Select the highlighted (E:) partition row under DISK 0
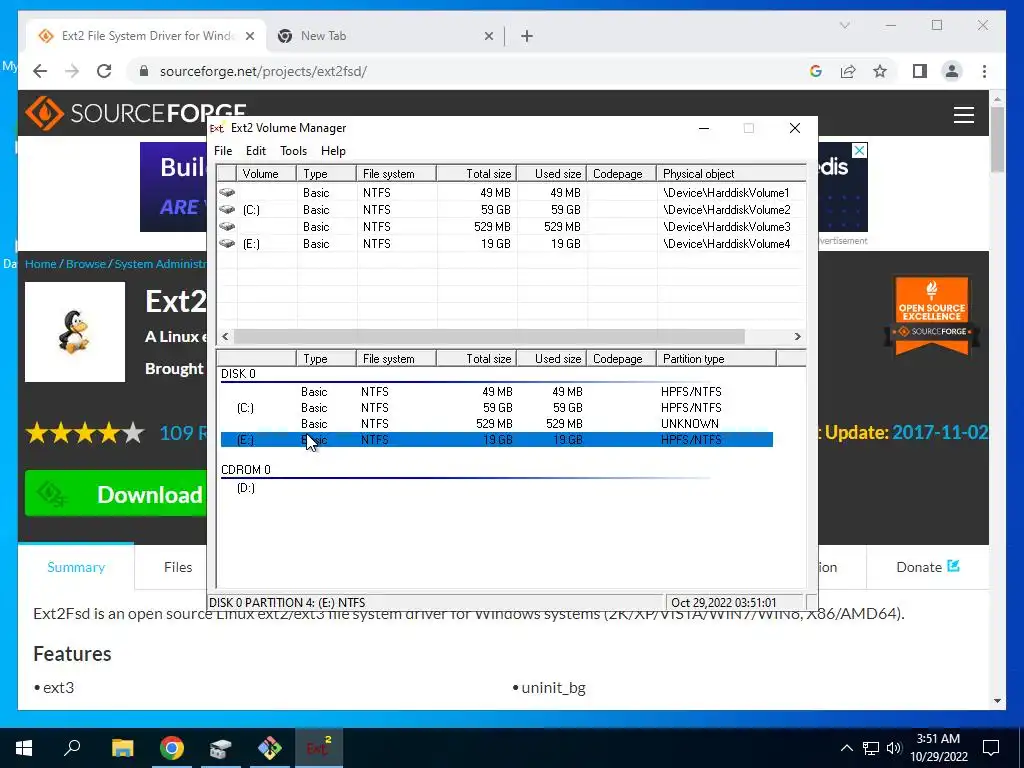This screenshot has width=1024, height=768. coord(496,440)
